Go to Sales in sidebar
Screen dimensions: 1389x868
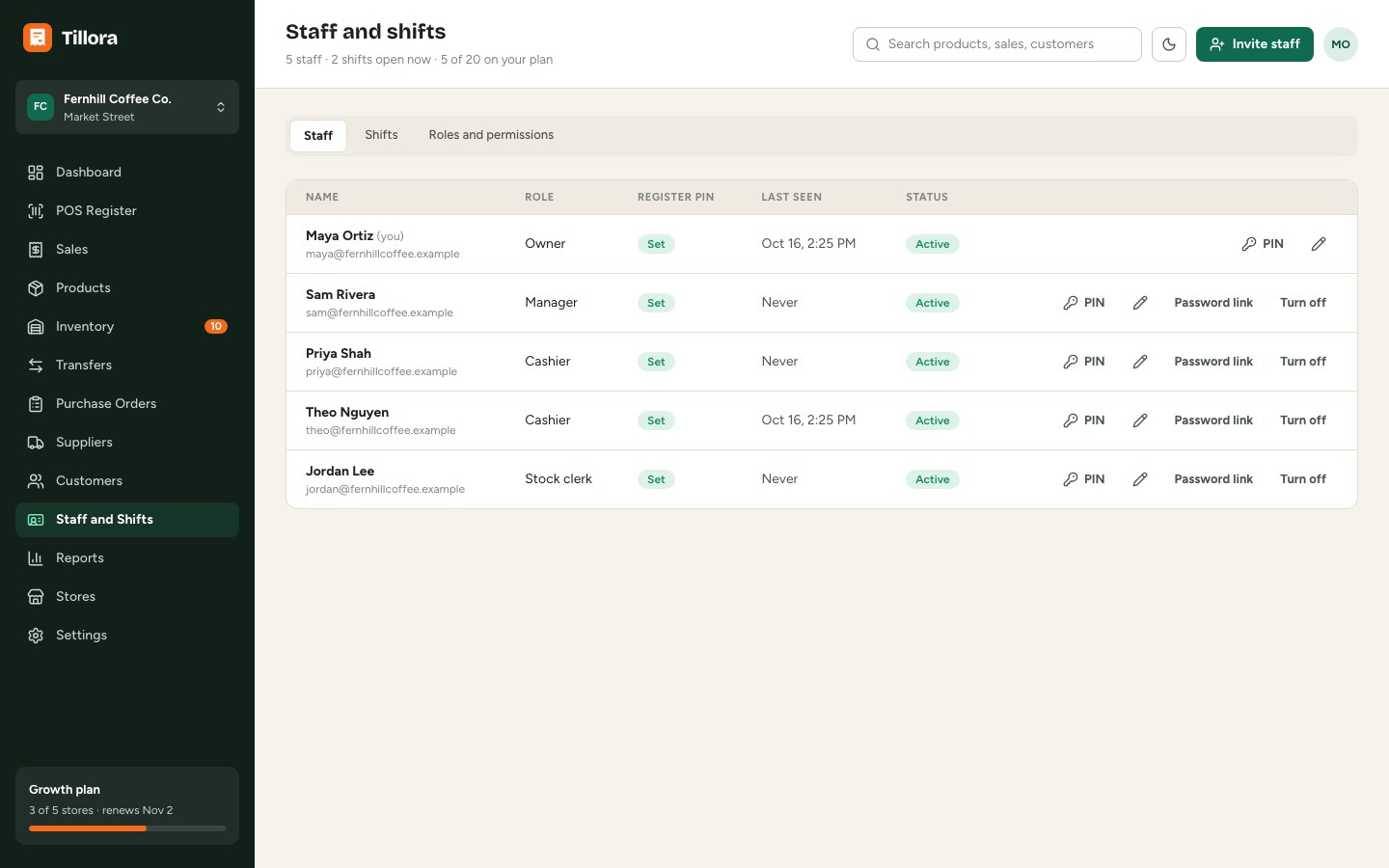(127, 250)
